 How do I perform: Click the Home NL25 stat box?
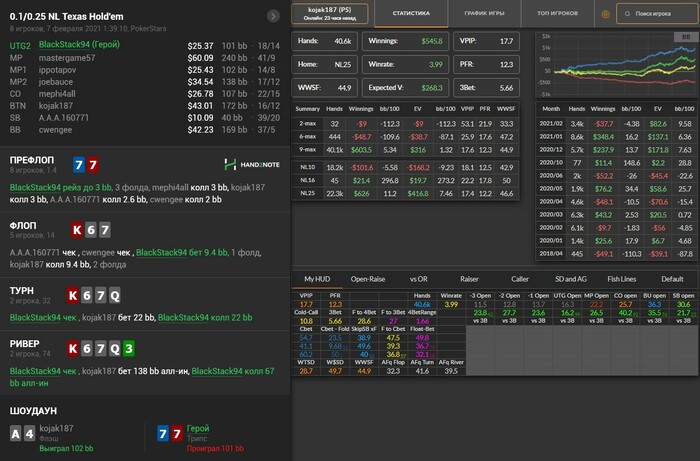[325, 64]
